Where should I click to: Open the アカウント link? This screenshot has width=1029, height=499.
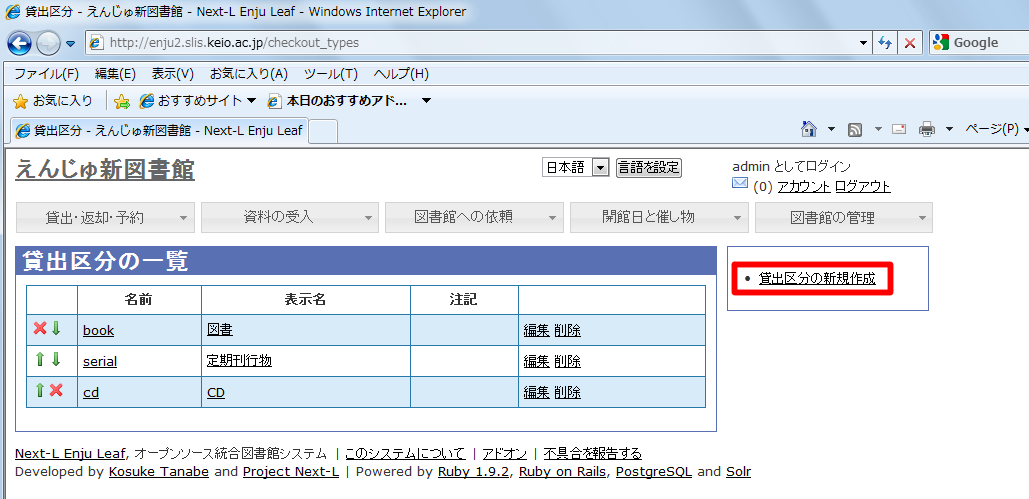(804, 186)
